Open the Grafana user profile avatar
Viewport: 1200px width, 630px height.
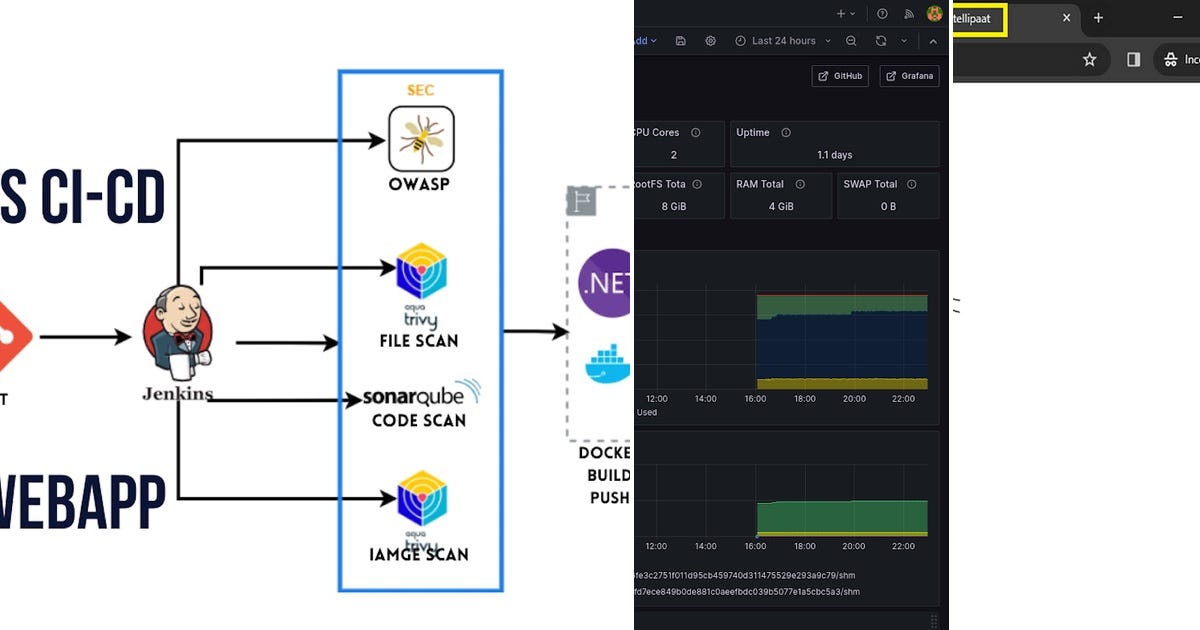coord(935,13)
